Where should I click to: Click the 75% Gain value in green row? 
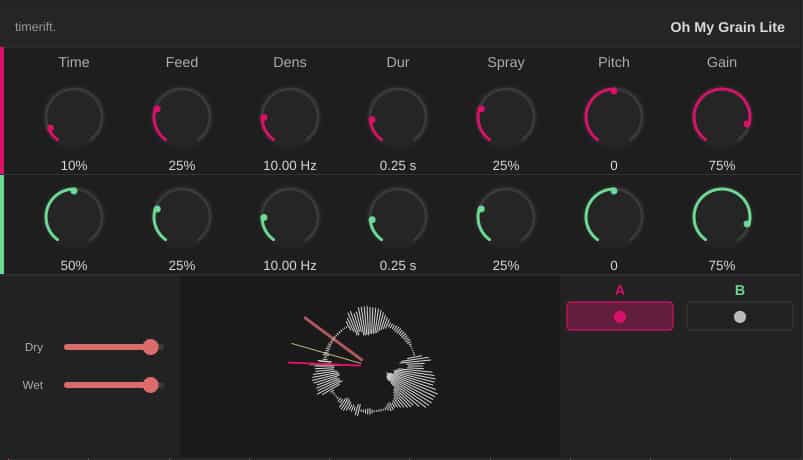(x=722, y=265)
